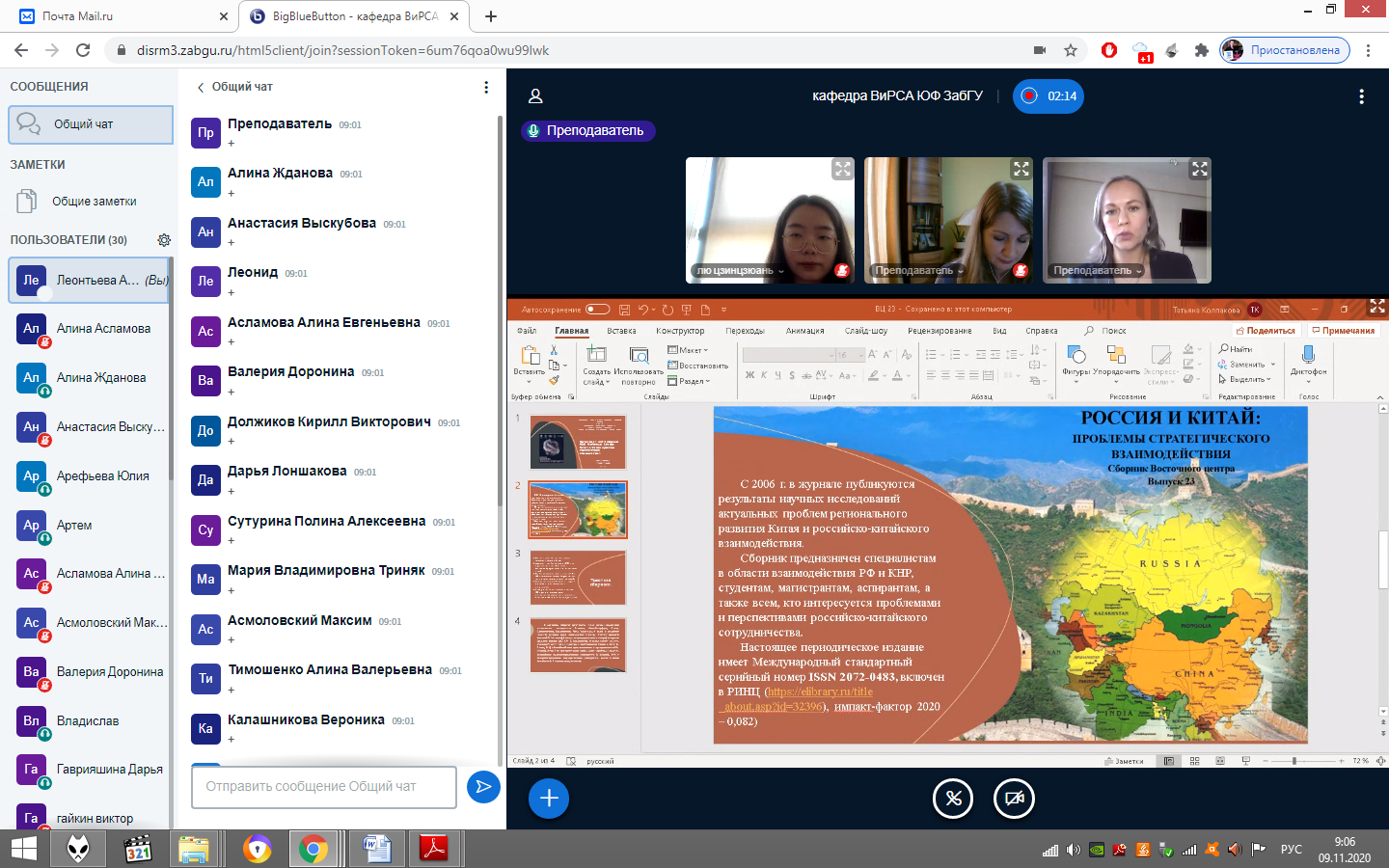Open conference options menu at top right

(x=1361, y=96)
